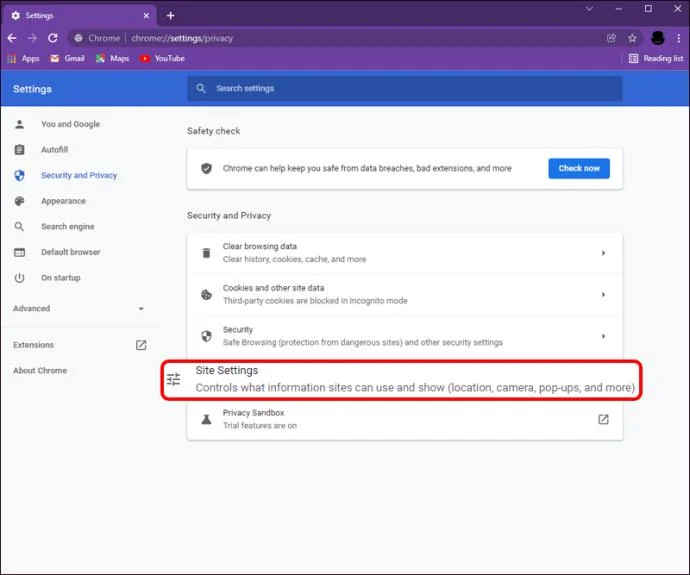Open the Apps bookmark shortcut
This screenshot has height=575, width=690.
24,59
